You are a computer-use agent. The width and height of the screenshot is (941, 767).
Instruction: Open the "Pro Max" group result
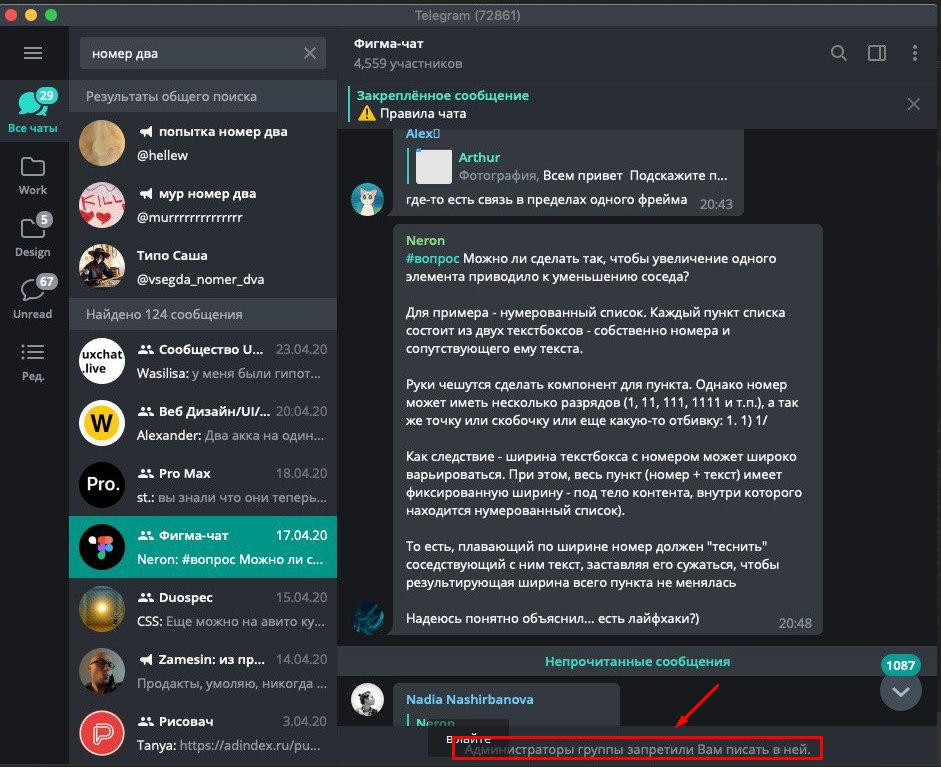coord(203,485)
